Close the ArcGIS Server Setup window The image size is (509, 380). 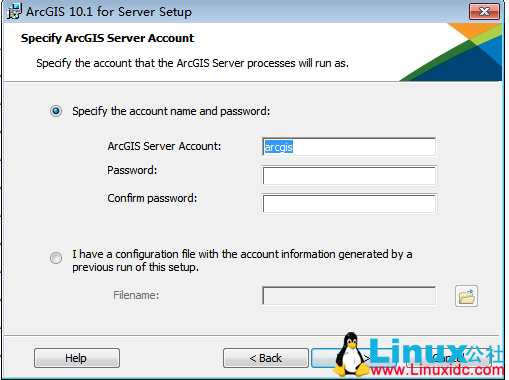tap(484, 12)
